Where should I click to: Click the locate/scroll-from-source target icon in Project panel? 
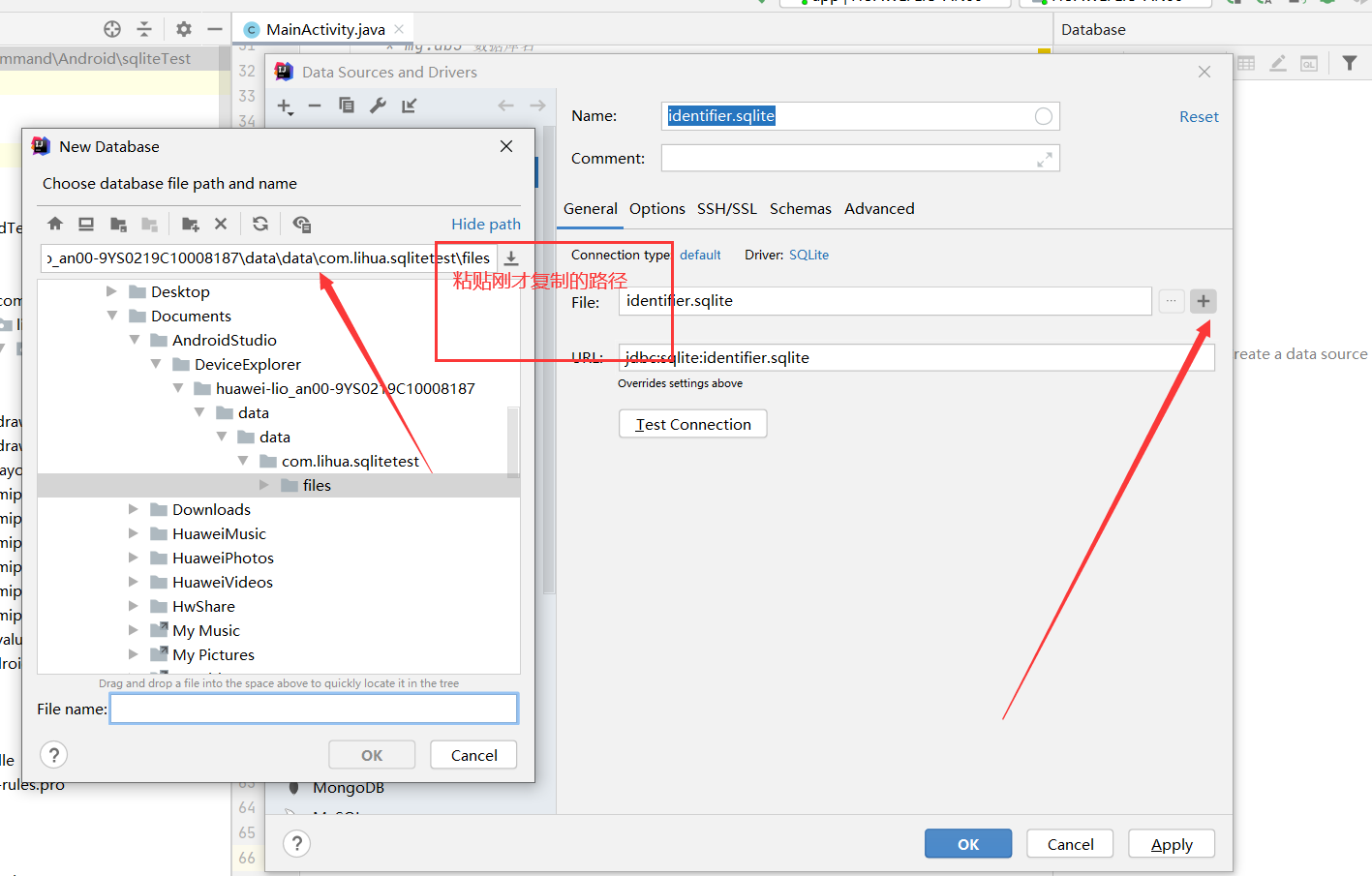pos(112,29)
